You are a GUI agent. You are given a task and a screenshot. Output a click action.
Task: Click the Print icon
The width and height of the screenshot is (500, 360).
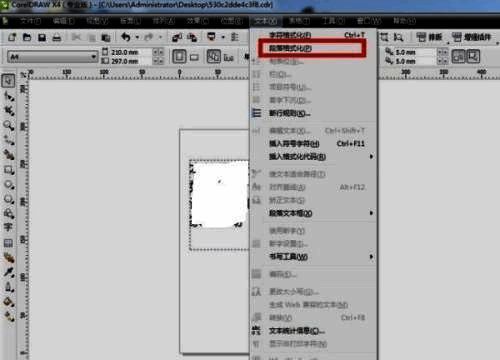[57, 37]
